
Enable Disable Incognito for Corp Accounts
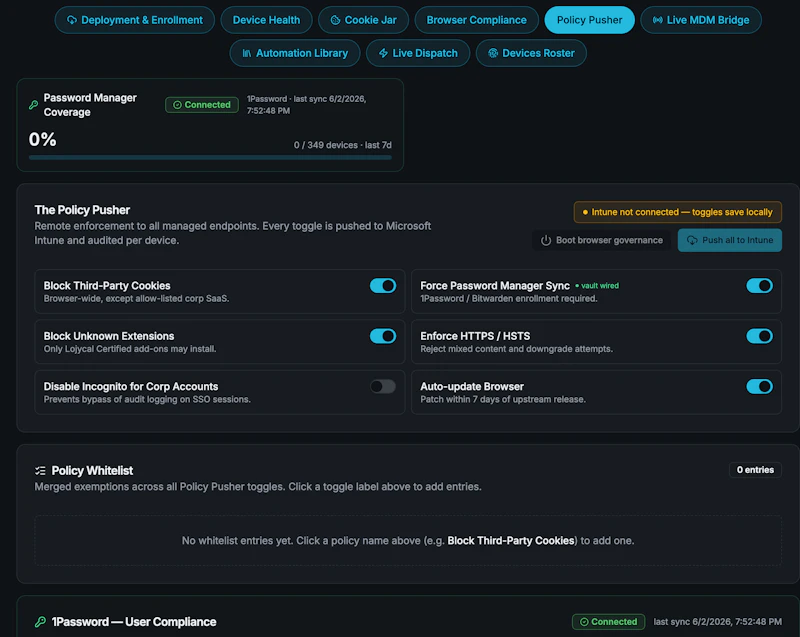[x=383, y=387]
